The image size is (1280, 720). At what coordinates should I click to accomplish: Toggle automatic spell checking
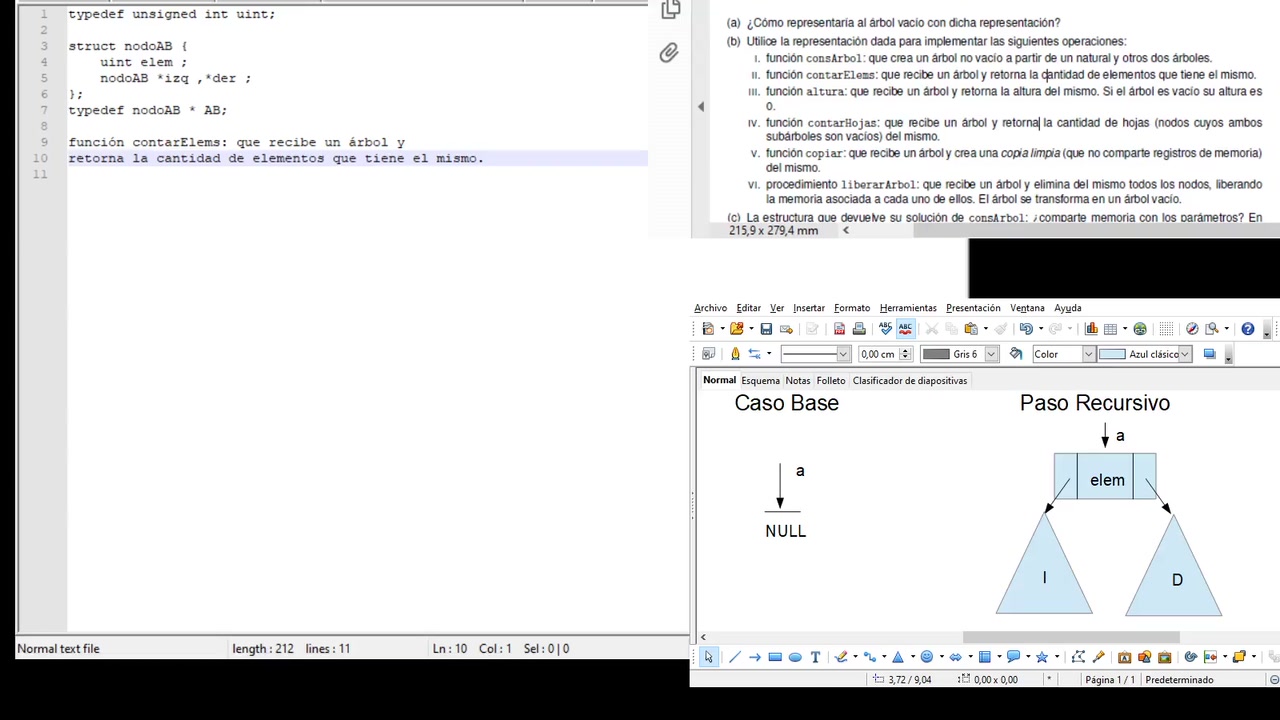tap(905, 329)
